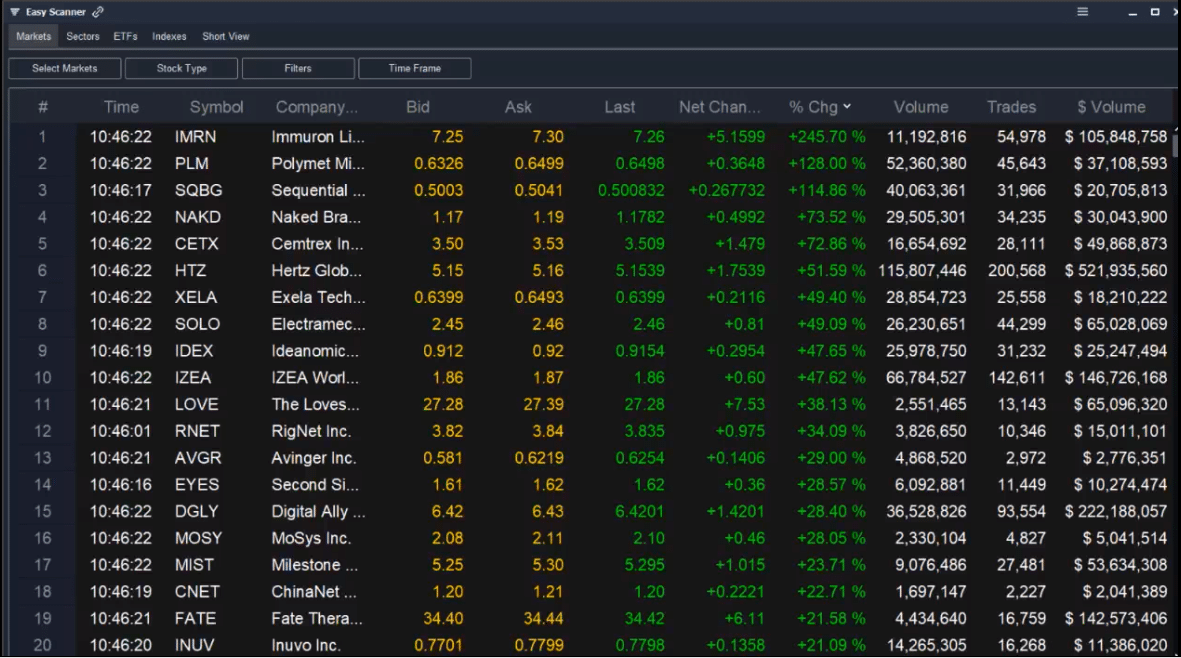
Task: Select the IZEA symbol cell
Action: tap(193, 377)
